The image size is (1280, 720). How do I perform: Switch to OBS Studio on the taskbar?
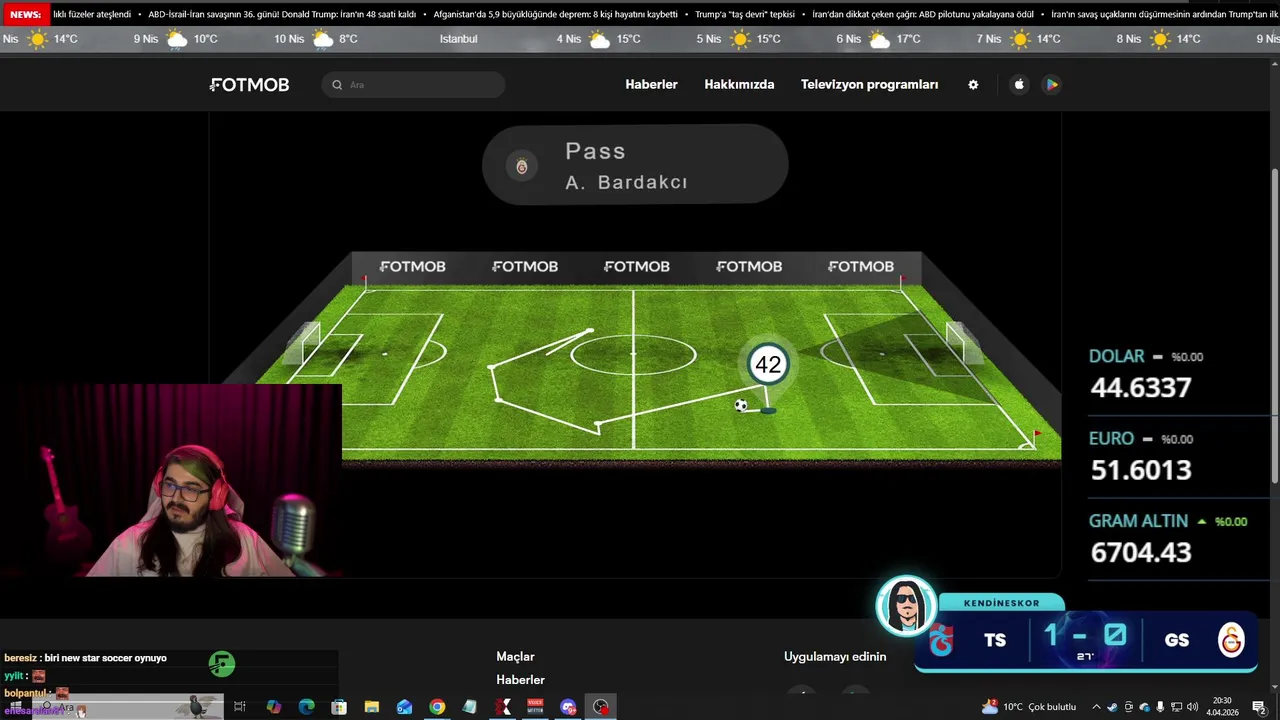[x=600, y=707]
